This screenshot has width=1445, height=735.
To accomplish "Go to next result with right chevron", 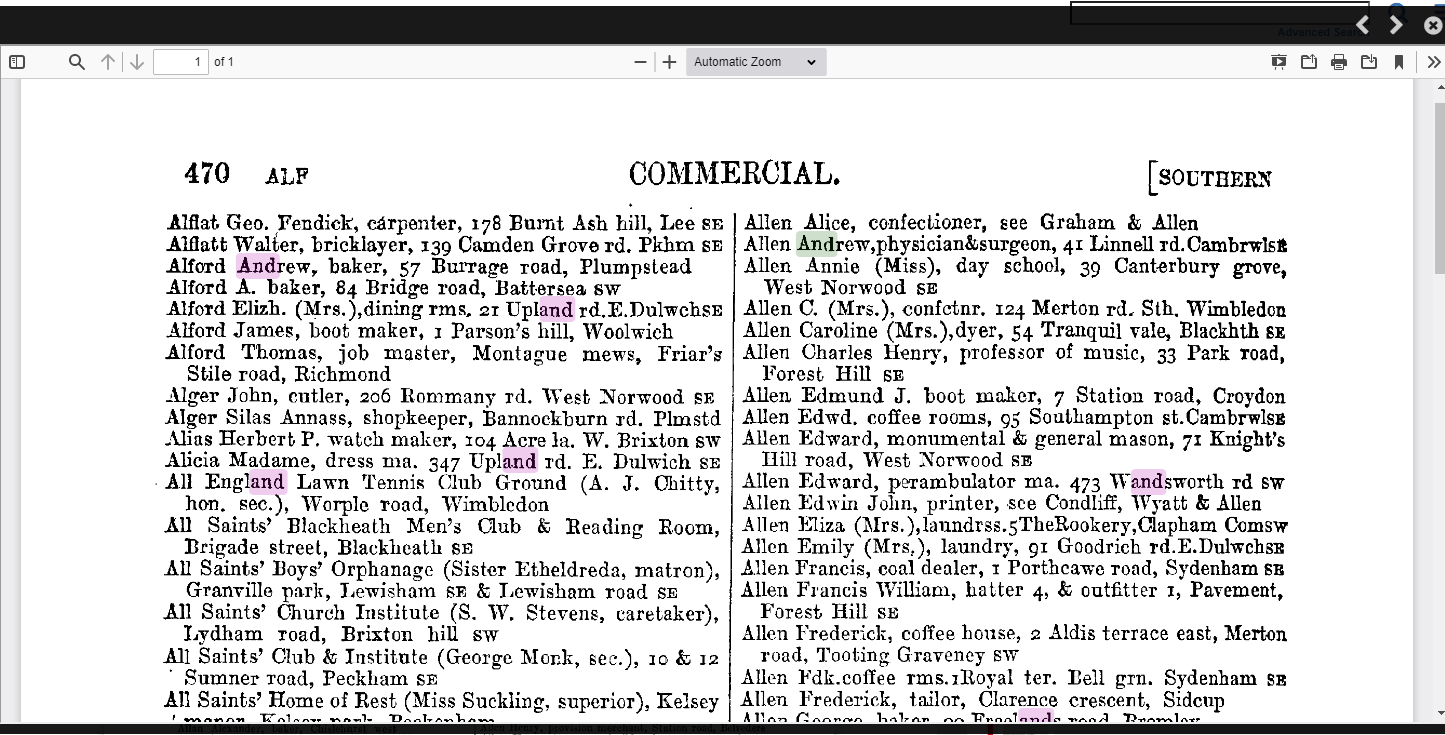I will coord(1397,25).
